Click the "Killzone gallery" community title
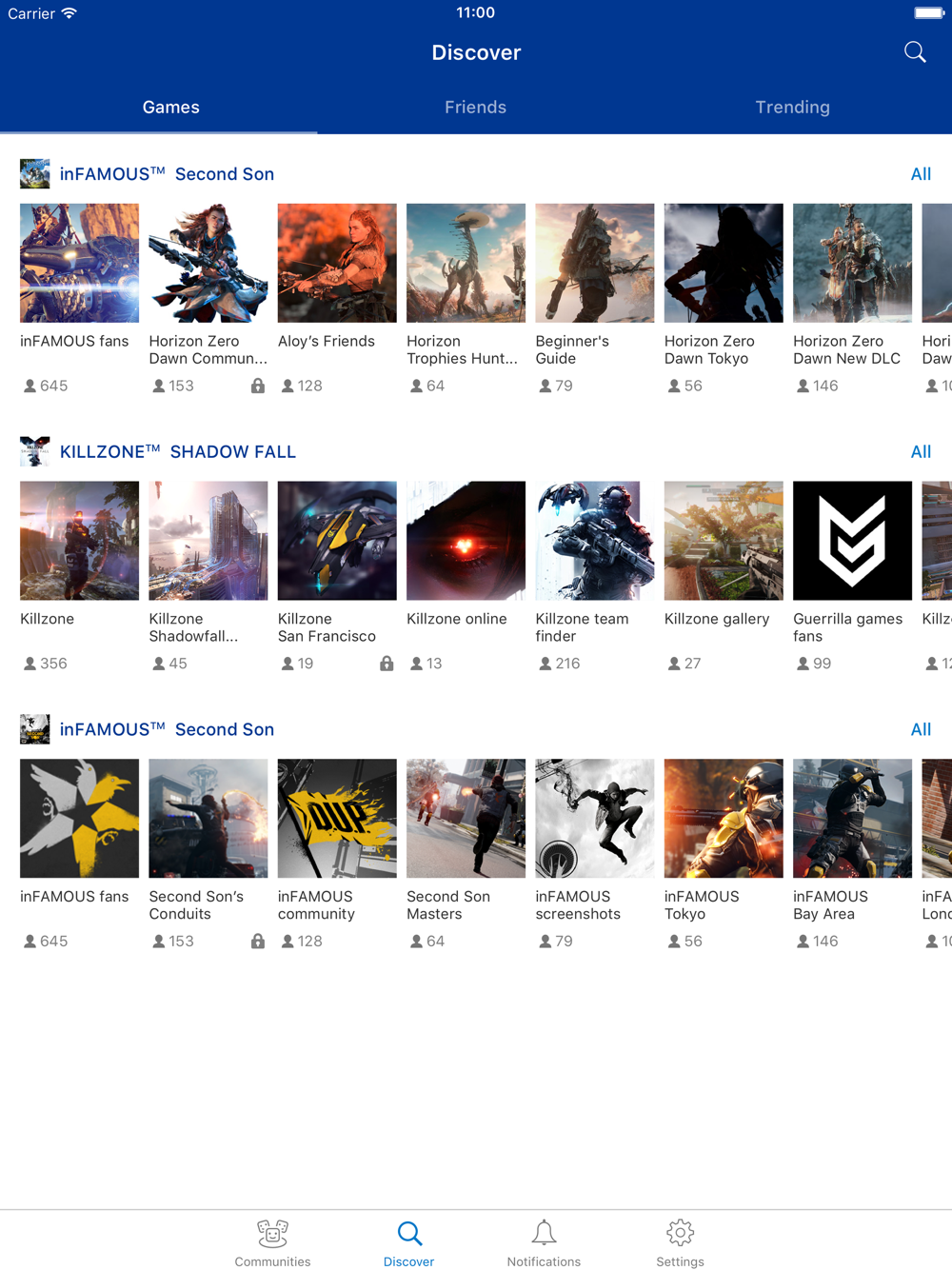The height and width of the screenshot is (1270, 952). point(717,619)
